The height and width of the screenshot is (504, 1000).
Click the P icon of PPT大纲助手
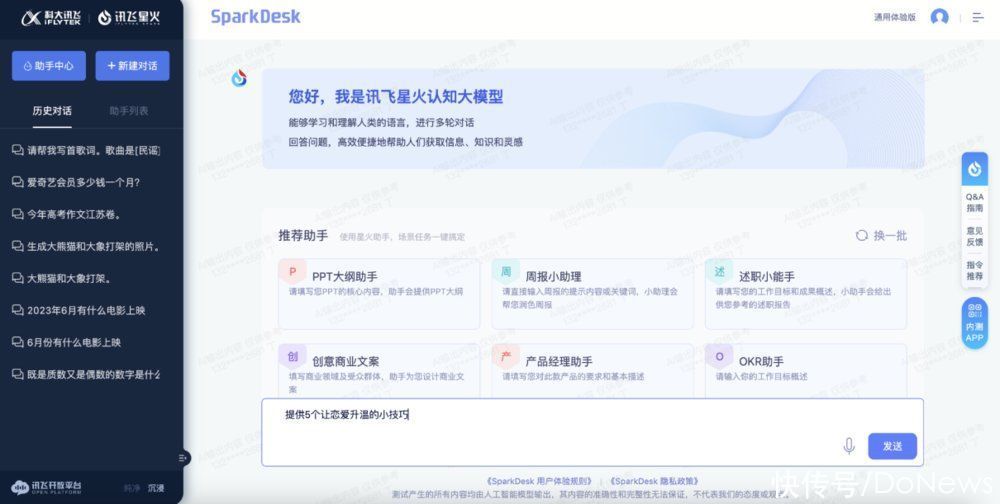click(x=292, y=272)
